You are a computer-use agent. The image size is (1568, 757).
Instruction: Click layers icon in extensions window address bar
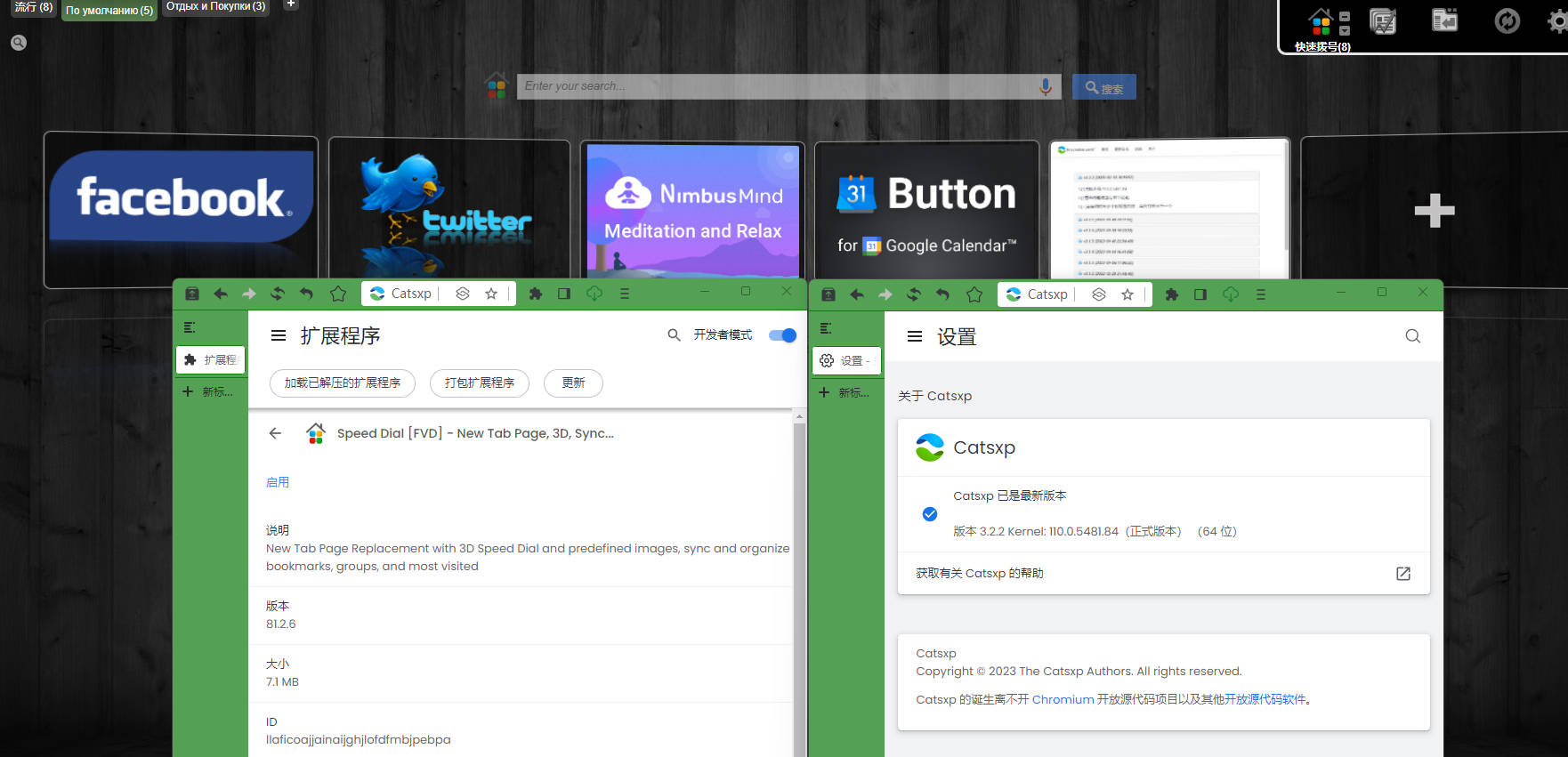463,294
